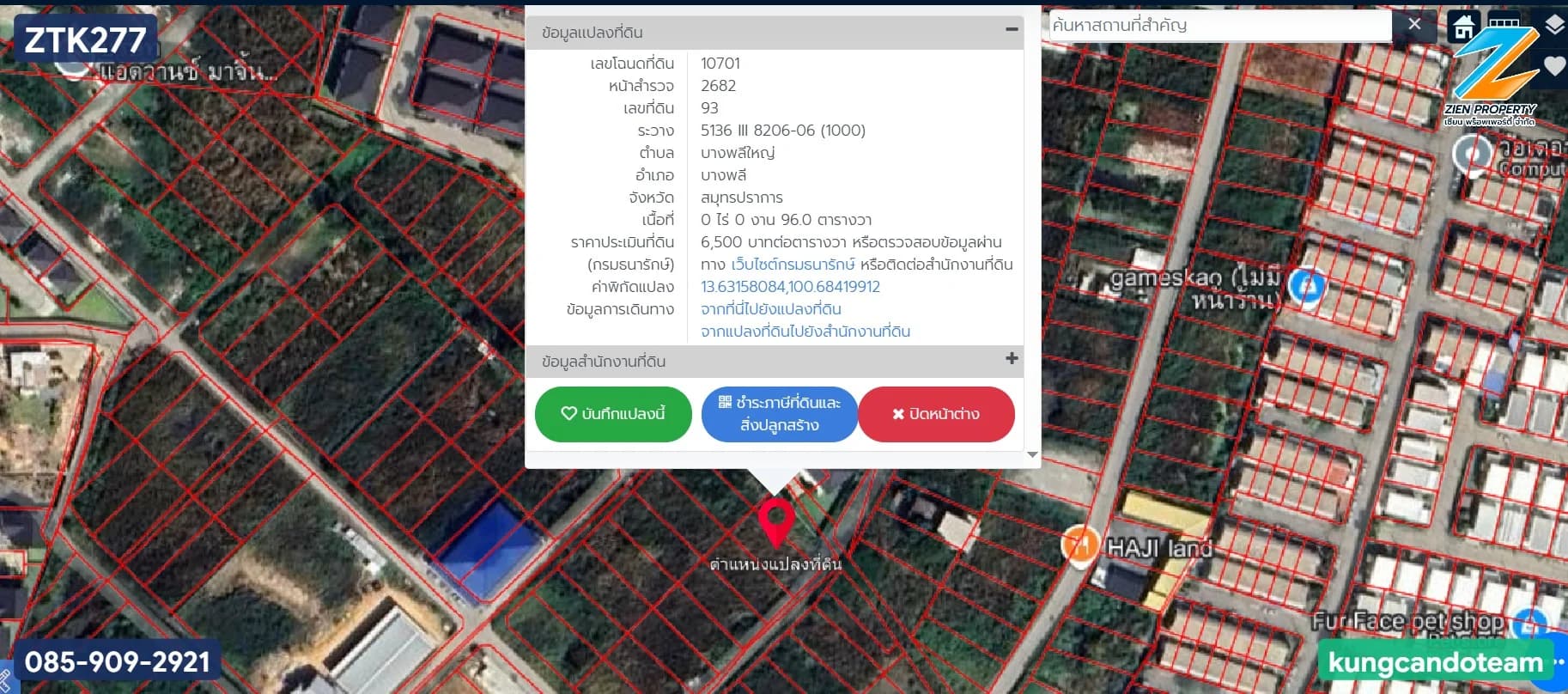
Task: Open the map layers stack icon
Action: point(1554,25)
